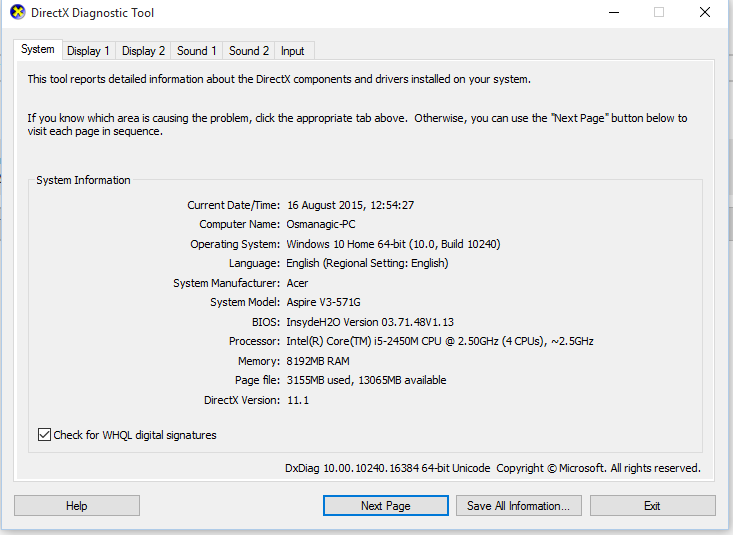Screen dimensions: 733x535
Task: Switch to the Sound 1 tab
Action: click(196, 51)
